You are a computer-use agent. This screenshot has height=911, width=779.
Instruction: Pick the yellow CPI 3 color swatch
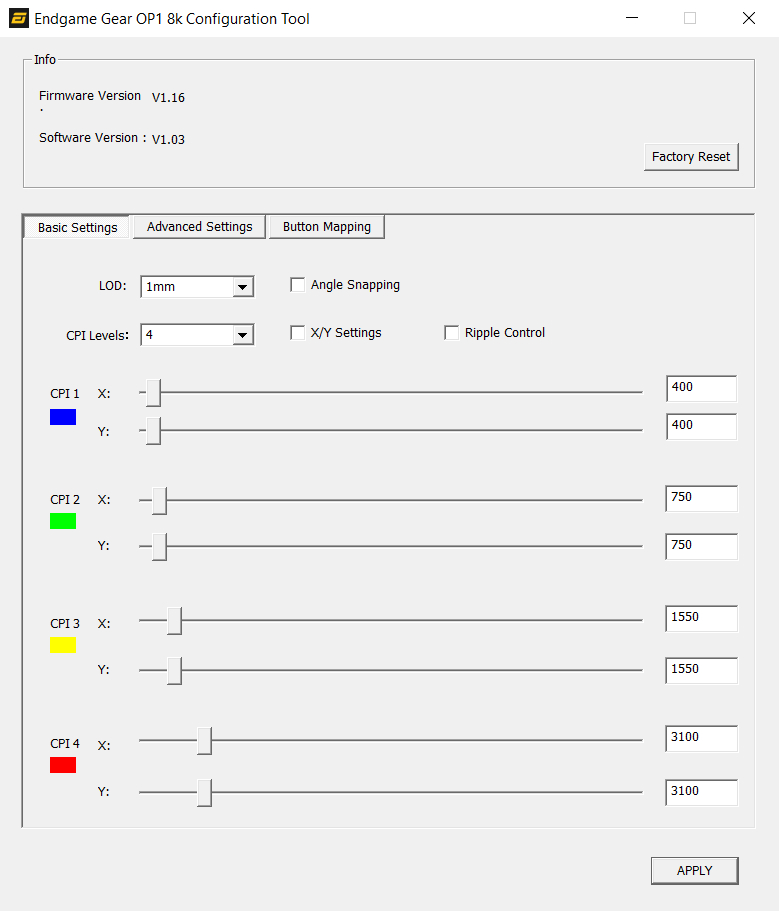click(63, 645)
